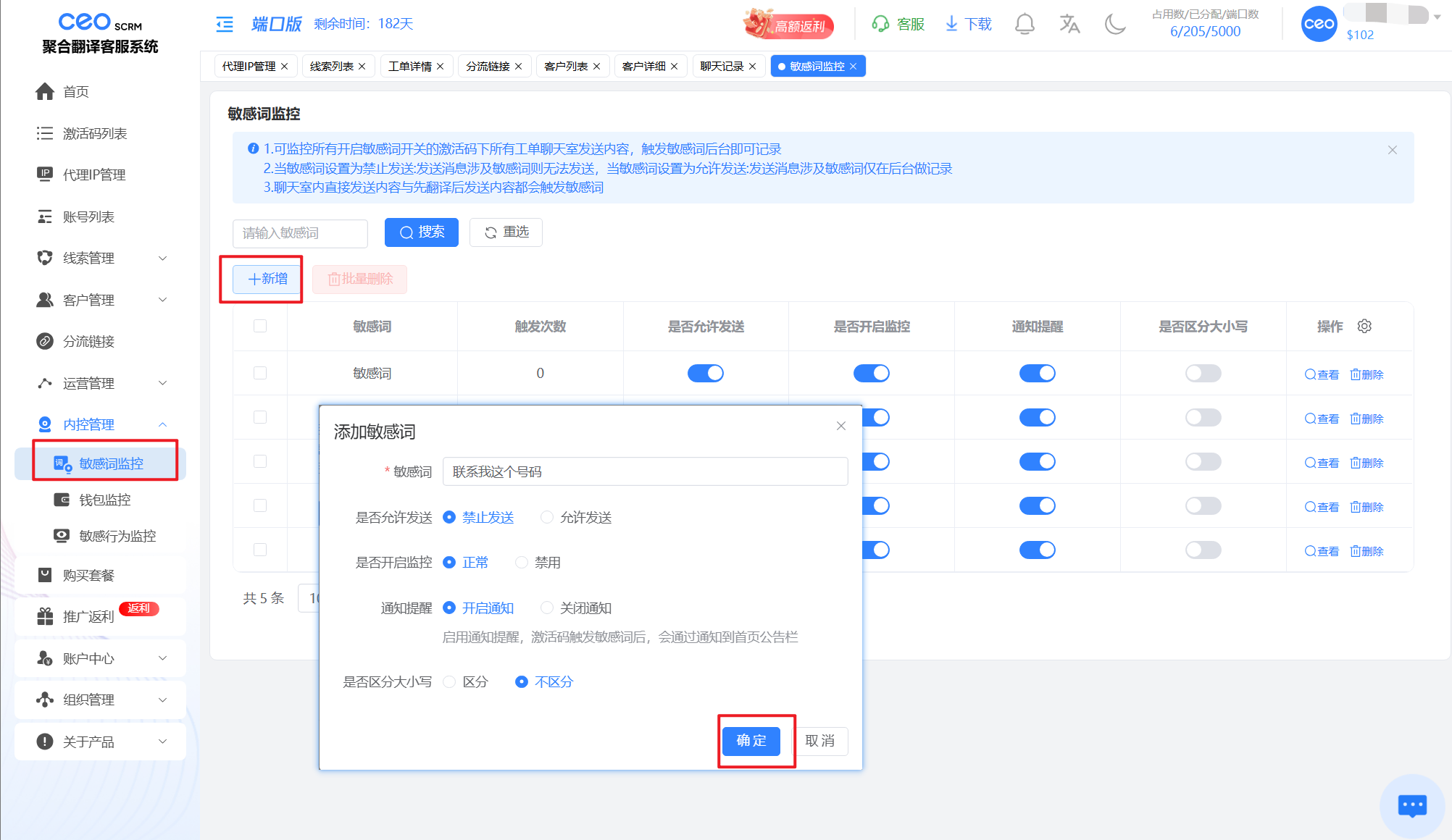Click the table column settings gear
This screenshot has width=1452, height=840.
click(x=1364, y=327)
